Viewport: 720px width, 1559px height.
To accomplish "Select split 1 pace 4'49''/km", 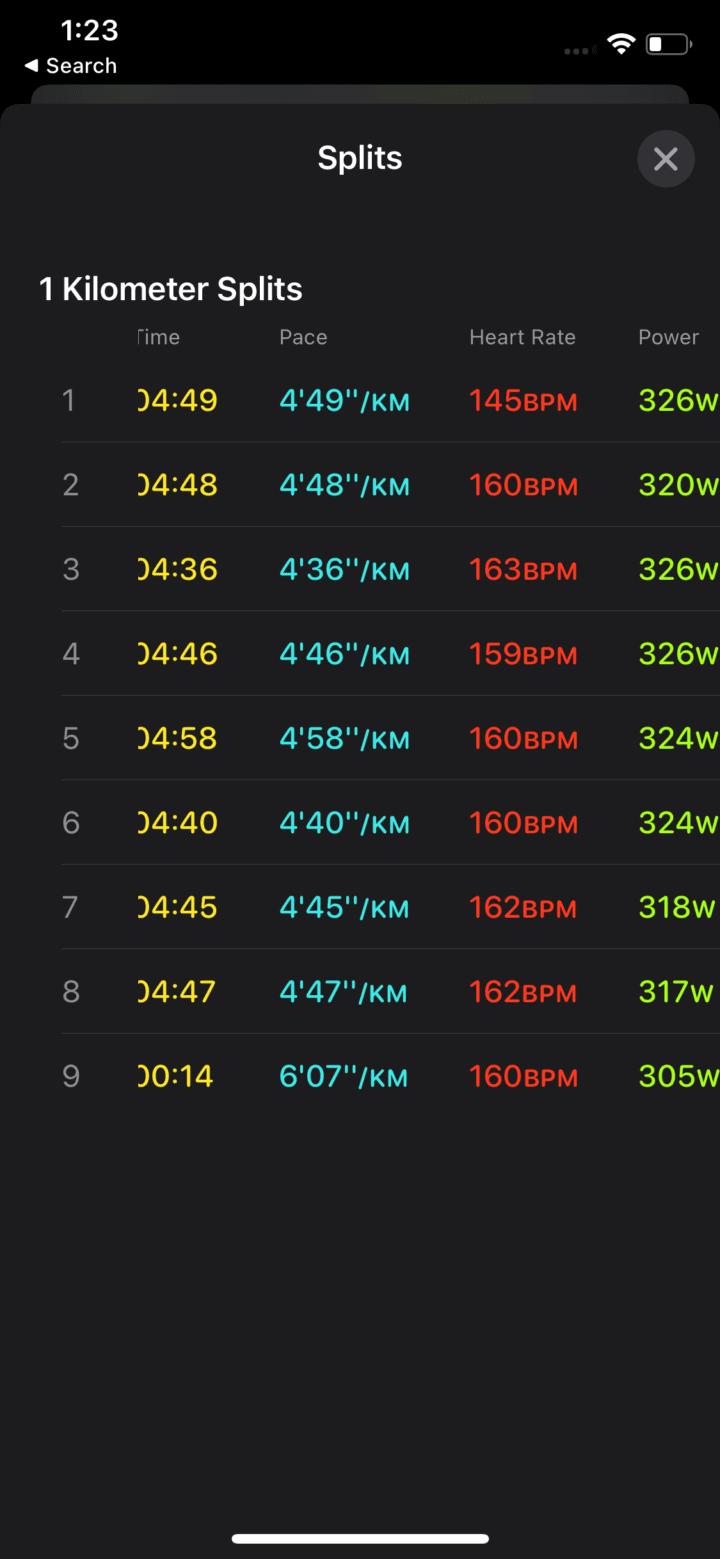I will click(x=344, y=401).
